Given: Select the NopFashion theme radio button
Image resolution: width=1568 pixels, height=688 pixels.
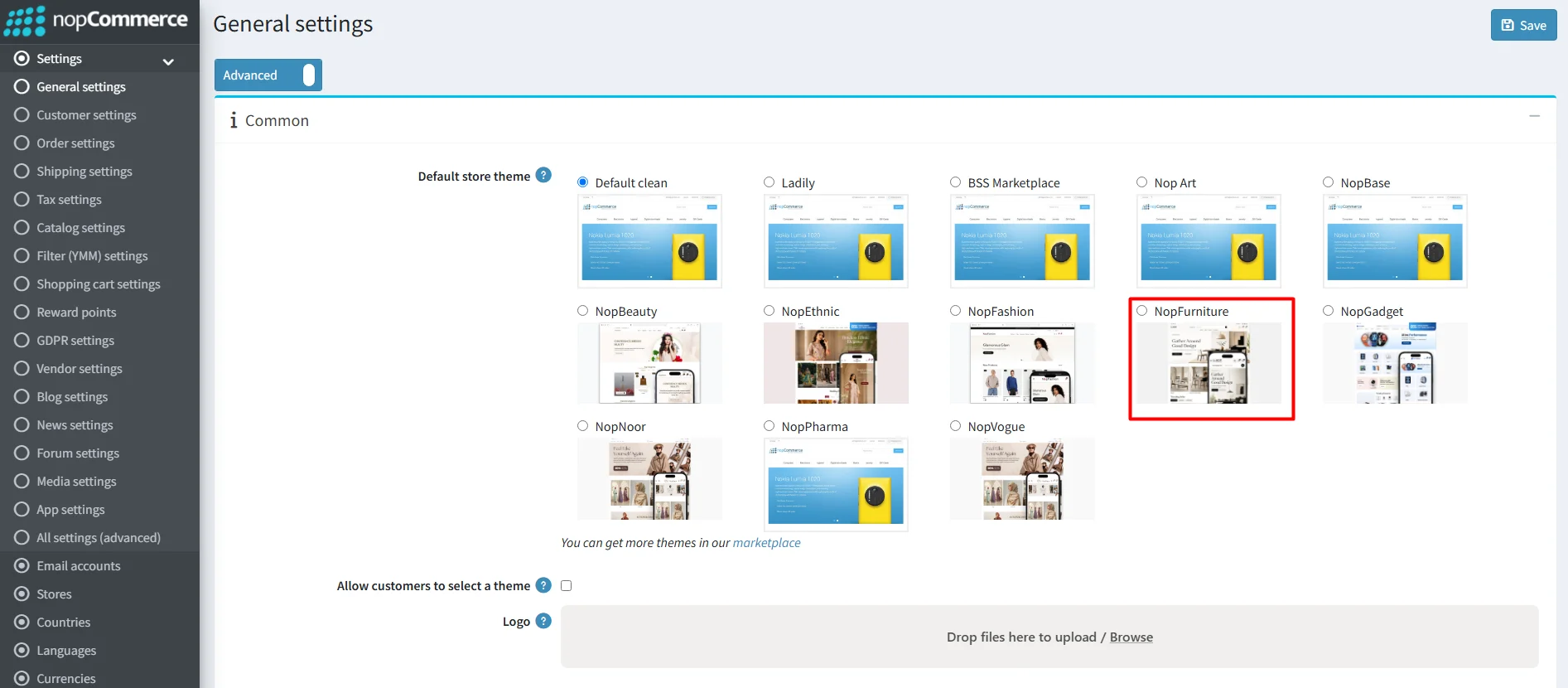Looking at the screenshot, I should pyautogui.click(x=956, y=311).
